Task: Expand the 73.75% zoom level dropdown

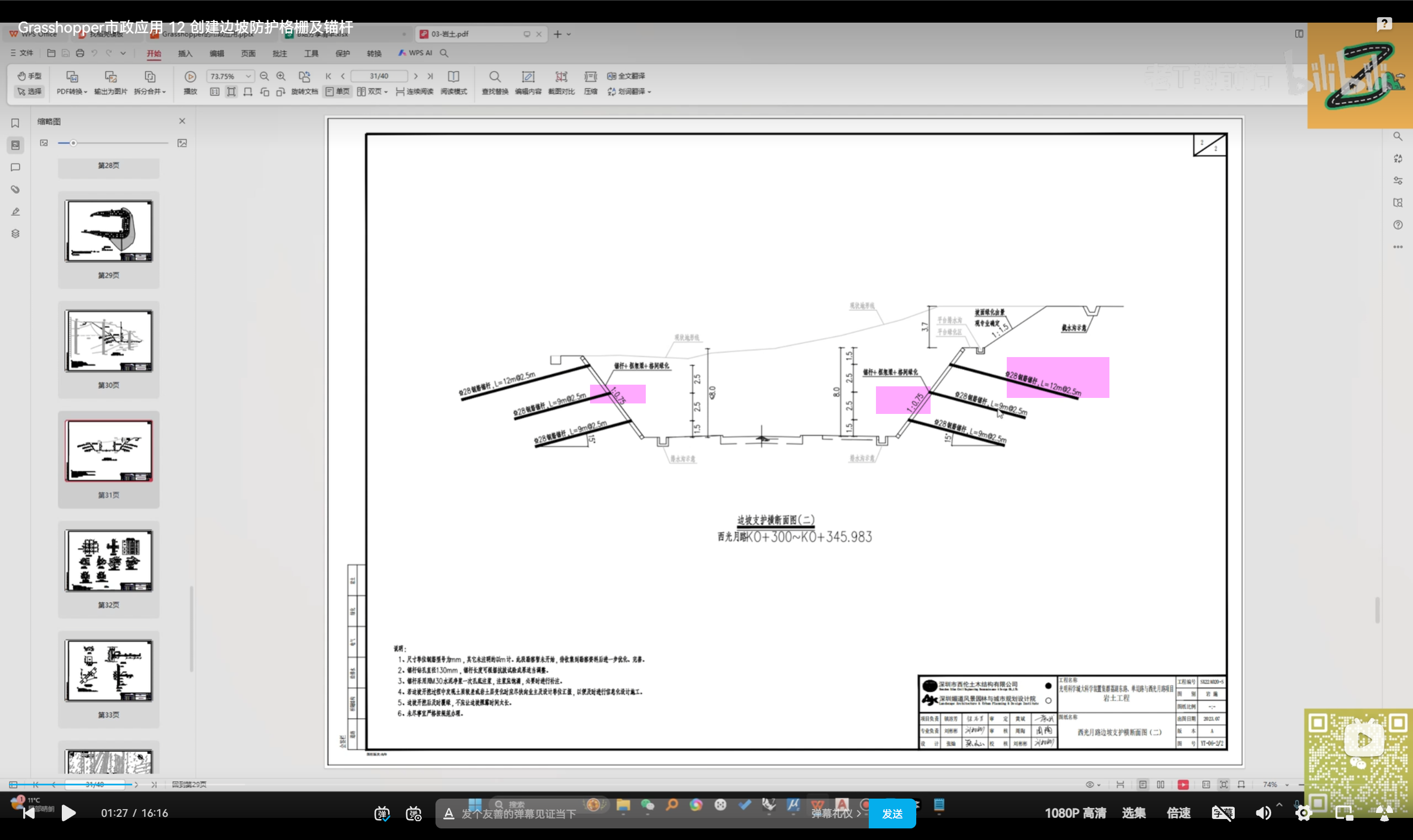Action: tap(248, 76)
